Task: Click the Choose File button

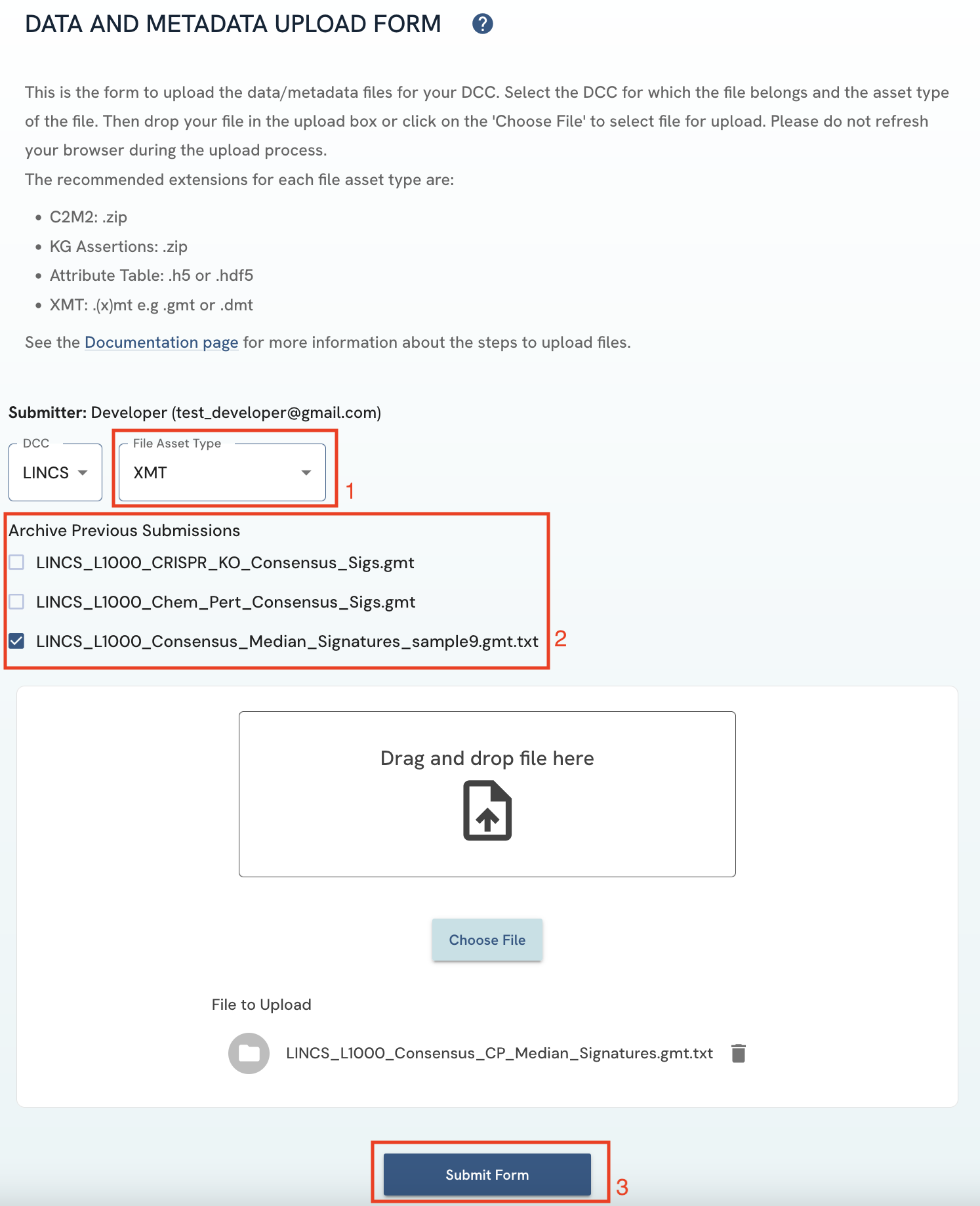Action: click(x=487, y=940)
